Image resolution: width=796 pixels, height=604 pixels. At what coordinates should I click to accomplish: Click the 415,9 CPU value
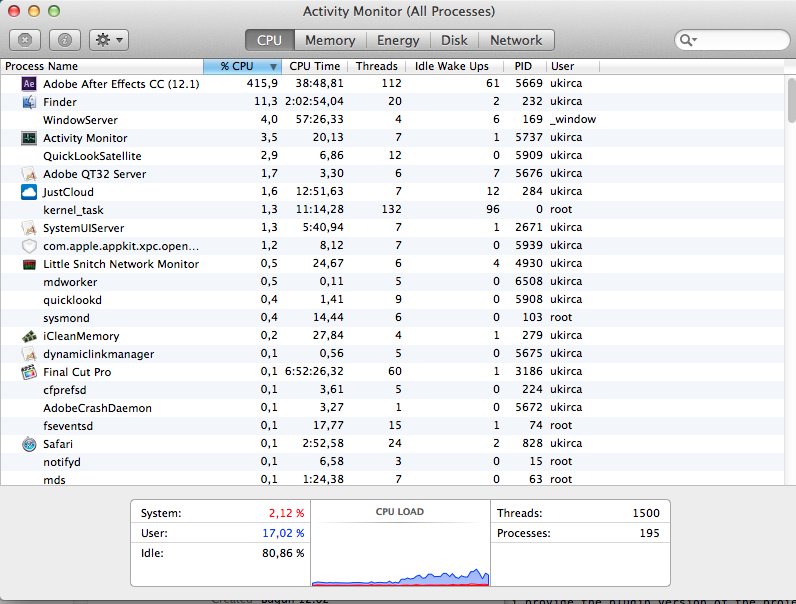point(262,83)
